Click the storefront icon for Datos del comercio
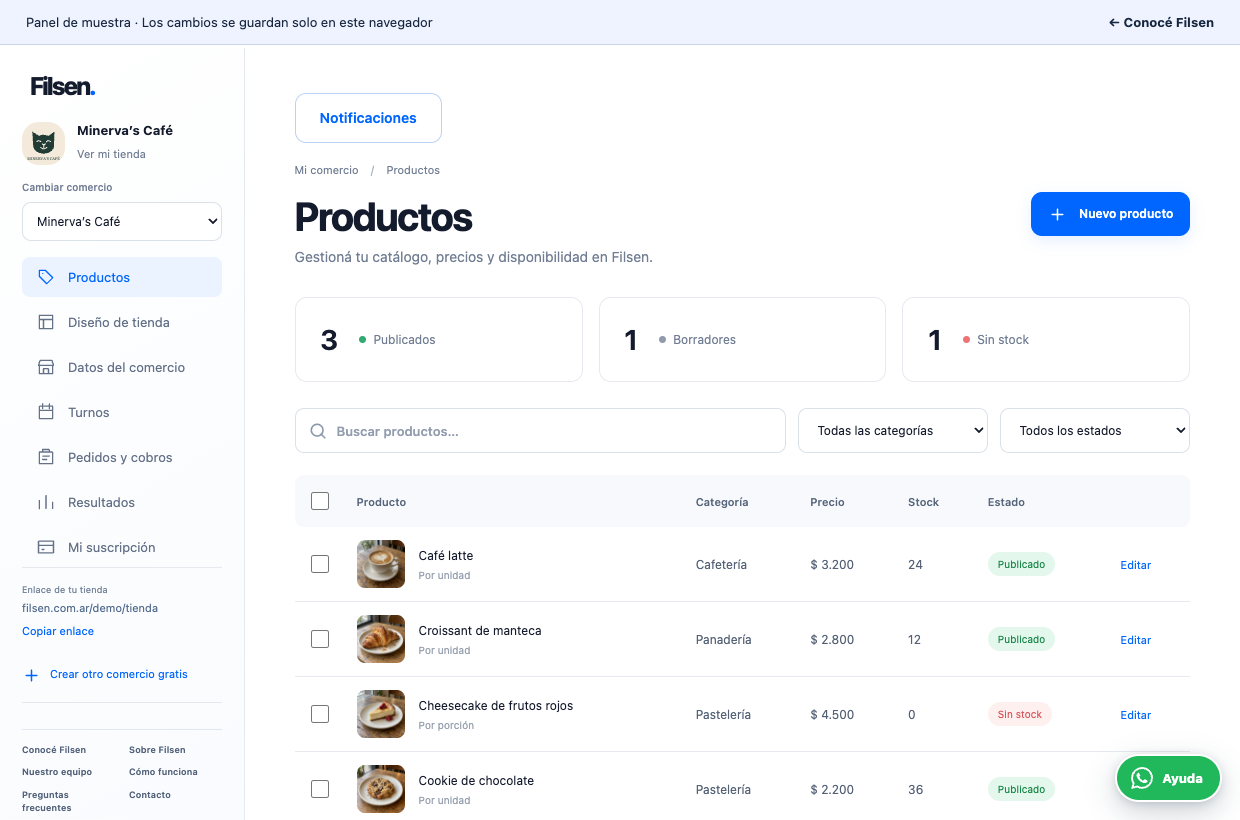 point(46,367)
